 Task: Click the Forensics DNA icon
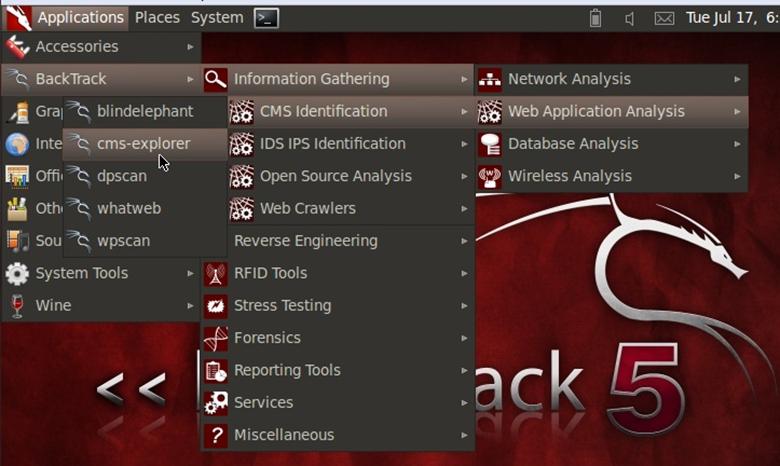click(x=216, y=338)
